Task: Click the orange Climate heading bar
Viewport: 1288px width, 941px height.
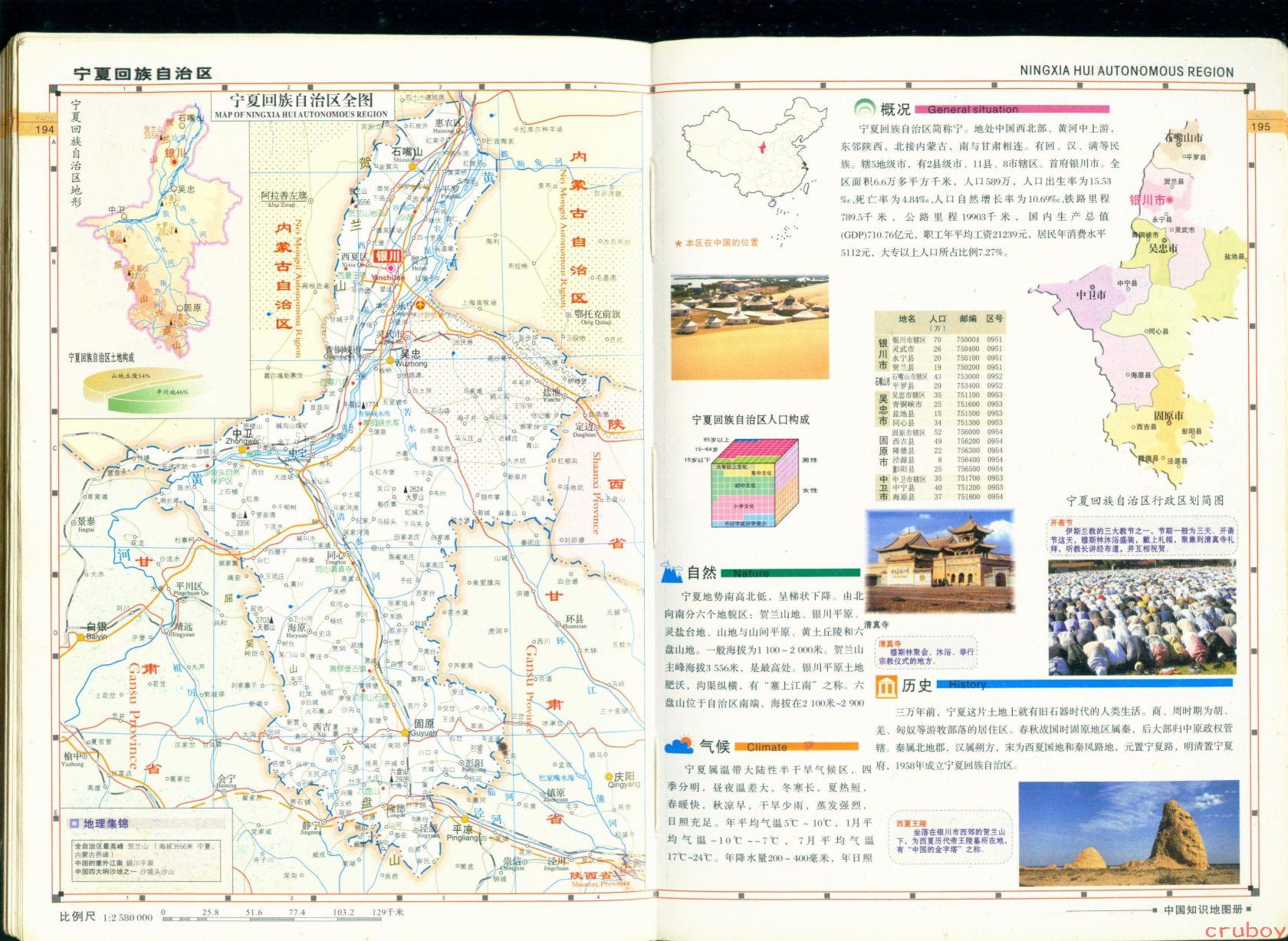Action: 796,746
